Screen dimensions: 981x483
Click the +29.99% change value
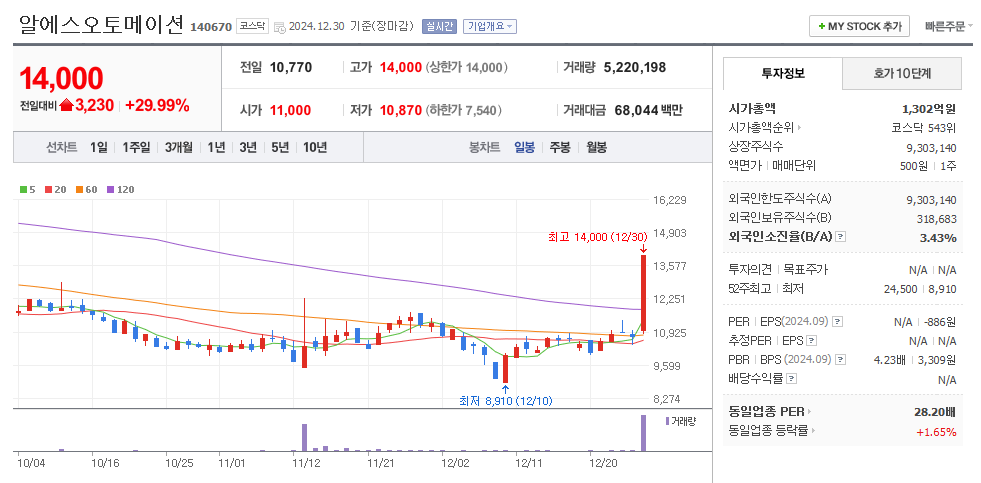click(157, 106)
